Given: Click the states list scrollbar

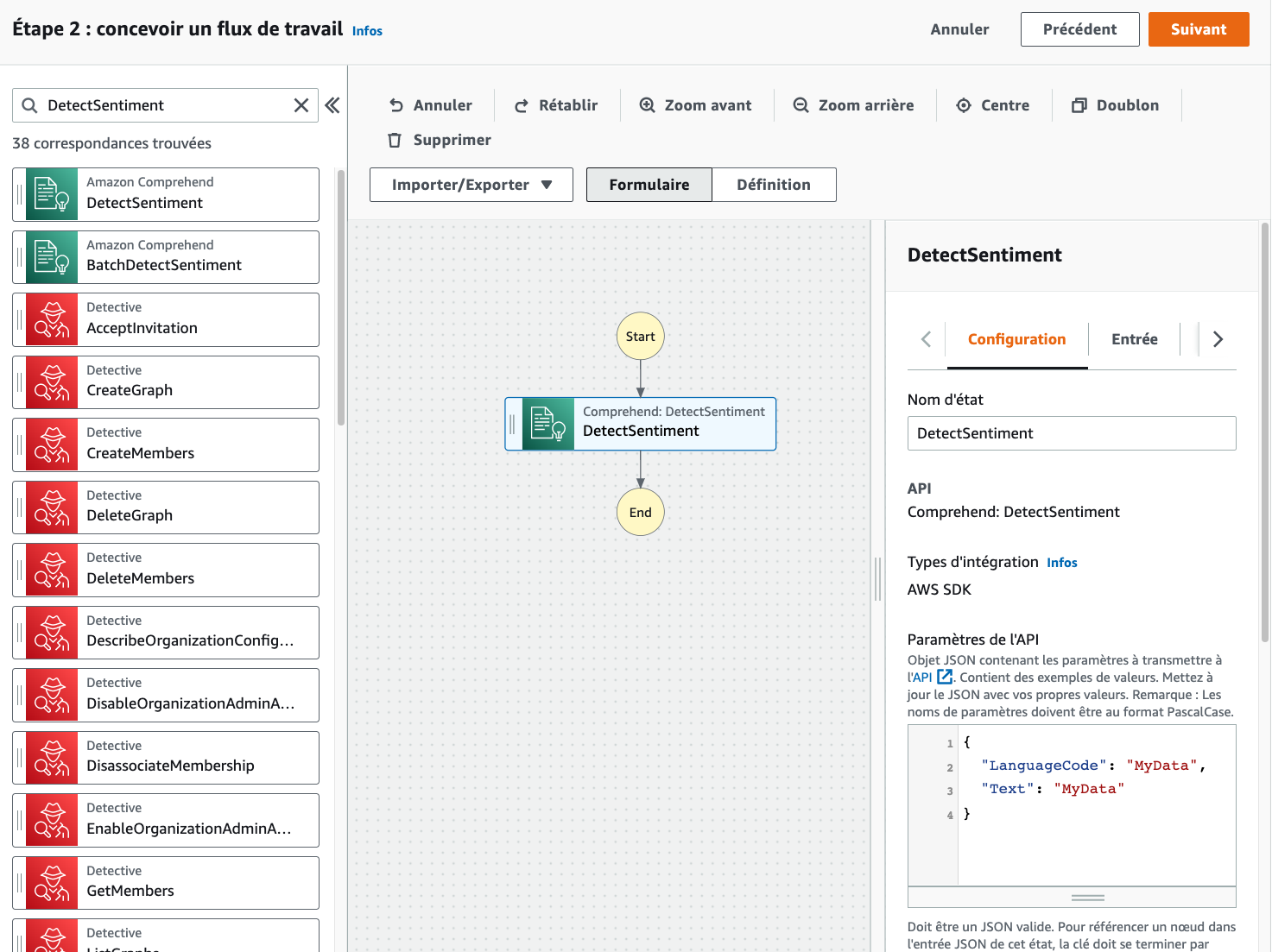Looking at the screenshot, I should pyautogui.click(x=341, y=298).
